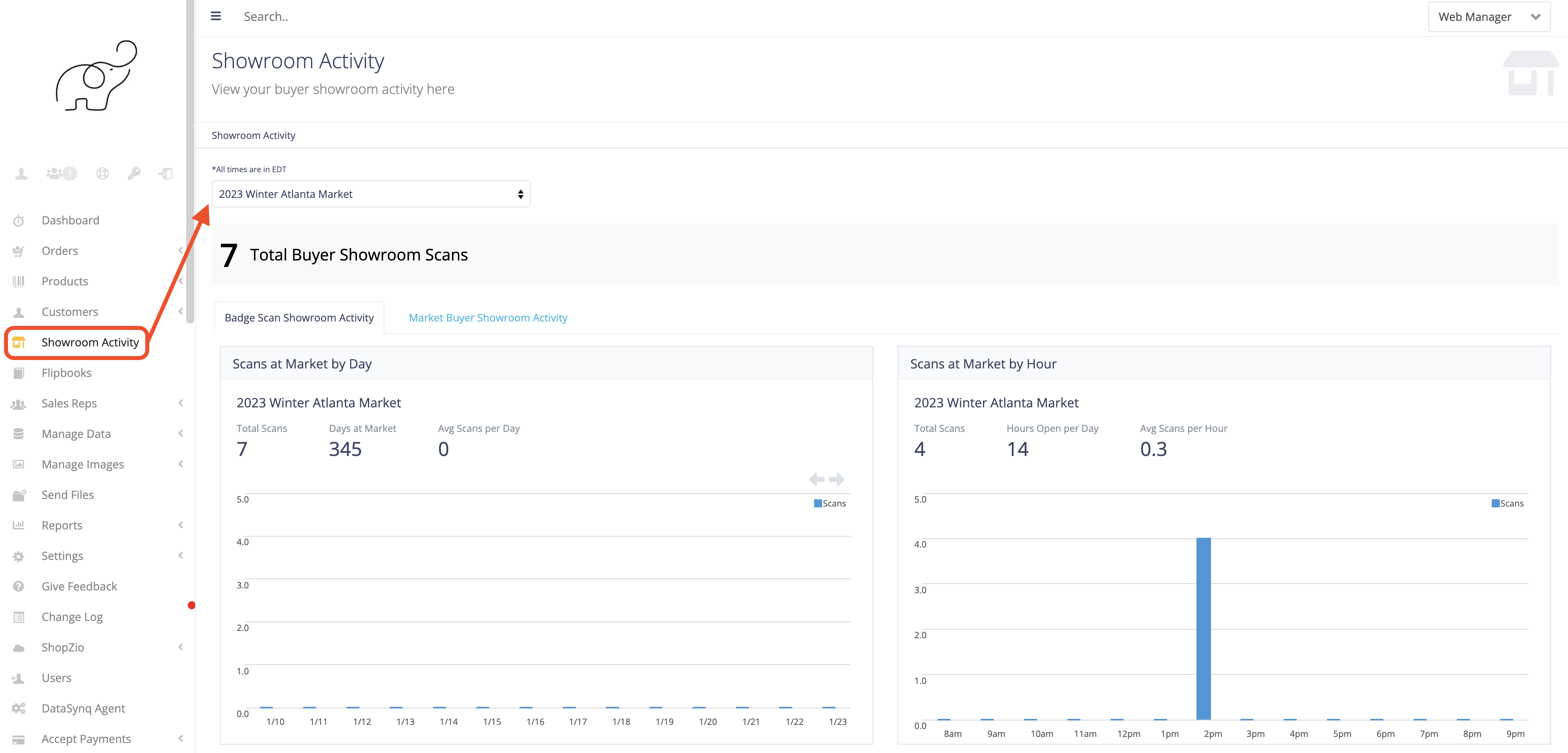Expand the Manage Images submenu chevron
The height and width of the screenshot is (753, 1568).
coord(181,464)
